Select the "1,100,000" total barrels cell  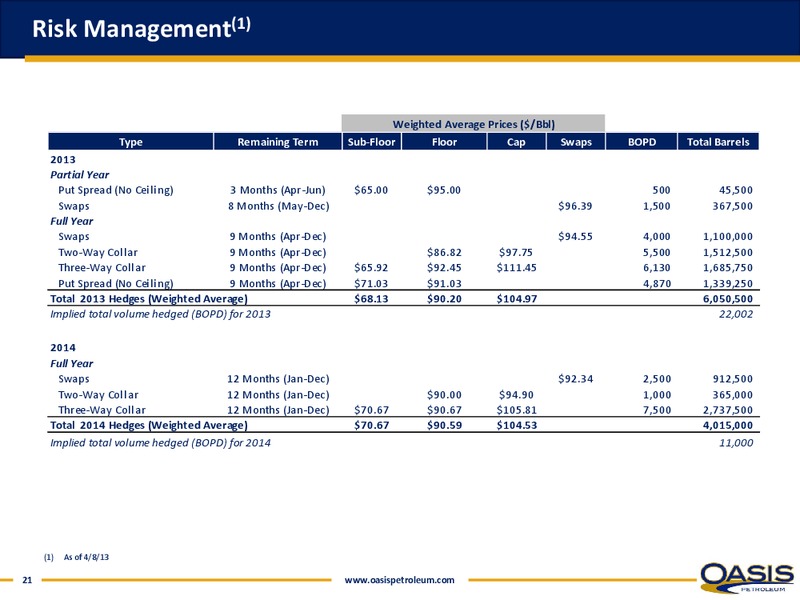[728, 237]
